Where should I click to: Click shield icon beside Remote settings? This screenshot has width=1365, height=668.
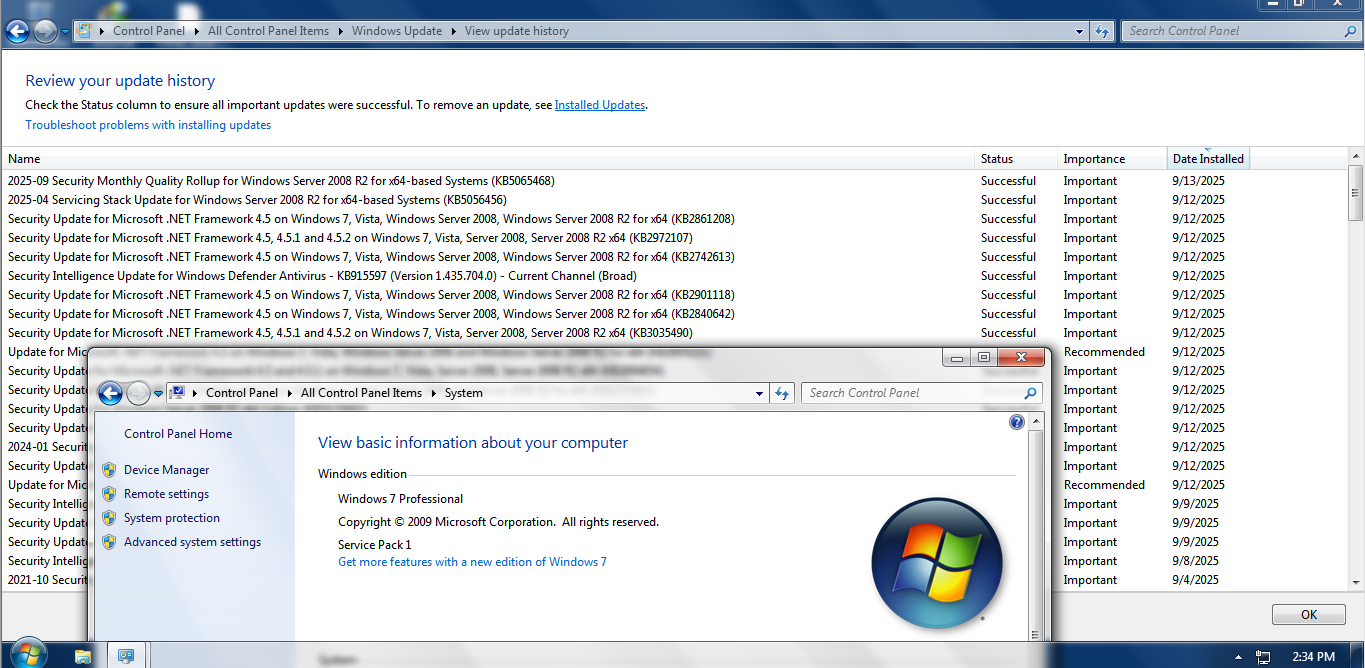click(x=109, y=494)
